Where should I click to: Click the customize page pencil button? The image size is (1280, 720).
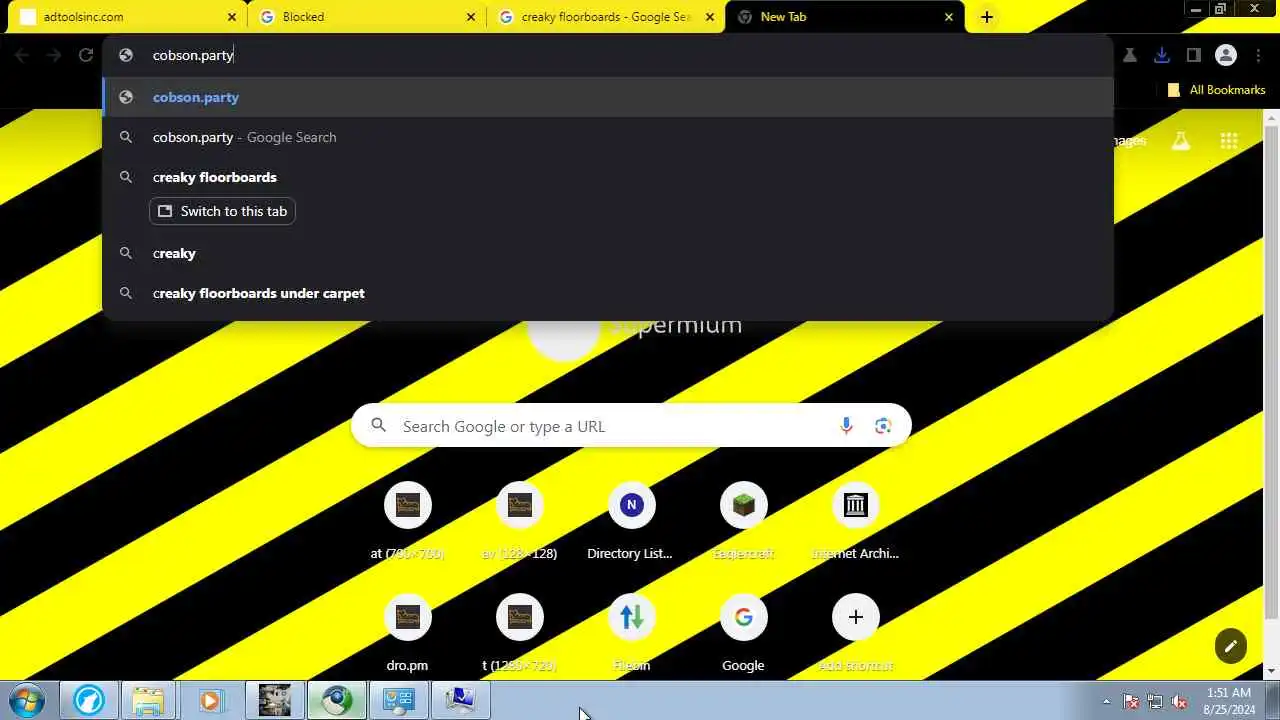[x=1231, y=646]
